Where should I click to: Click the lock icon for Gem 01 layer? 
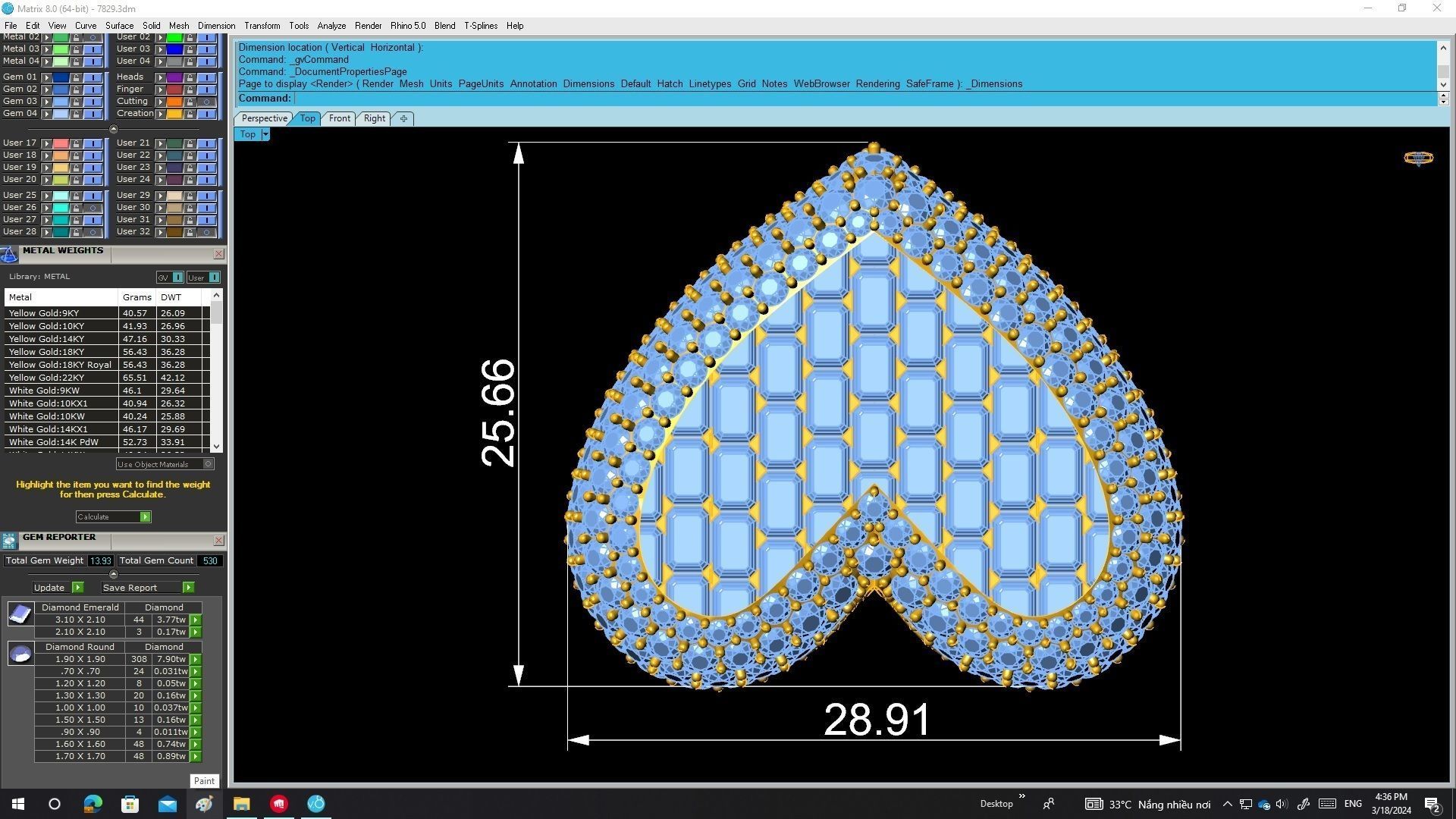pyautogui.click(x=76, y=77)
